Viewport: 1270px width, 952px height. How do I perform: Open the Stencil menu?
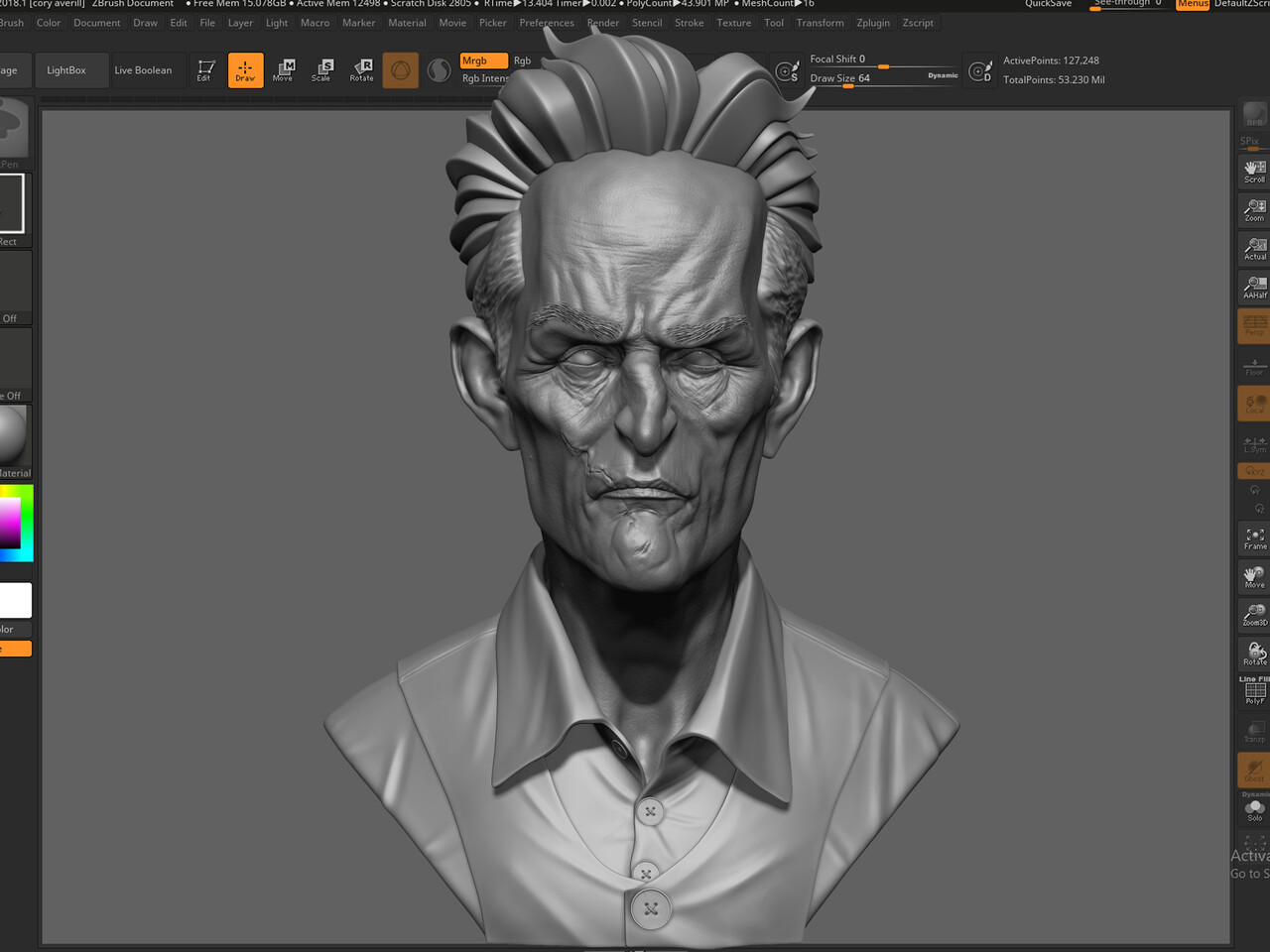(647, 23)
